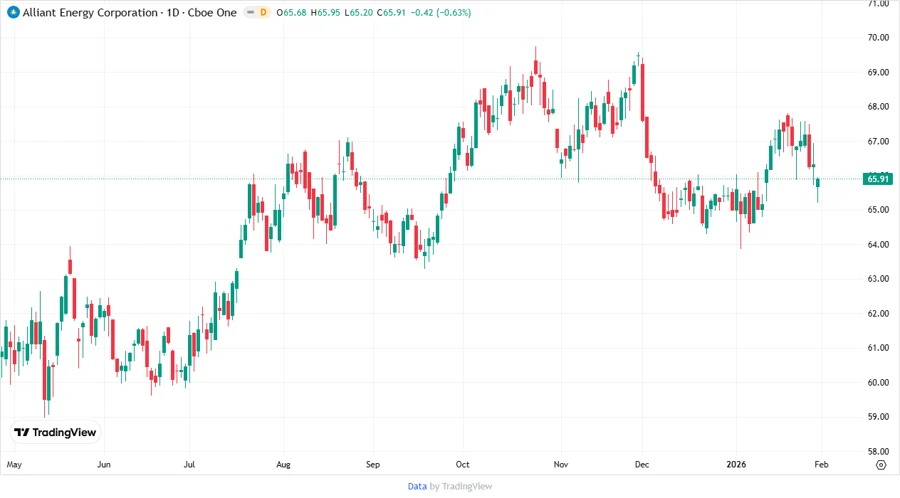
Task: Click the 59.00 price axis label
Action: point(878,417)
